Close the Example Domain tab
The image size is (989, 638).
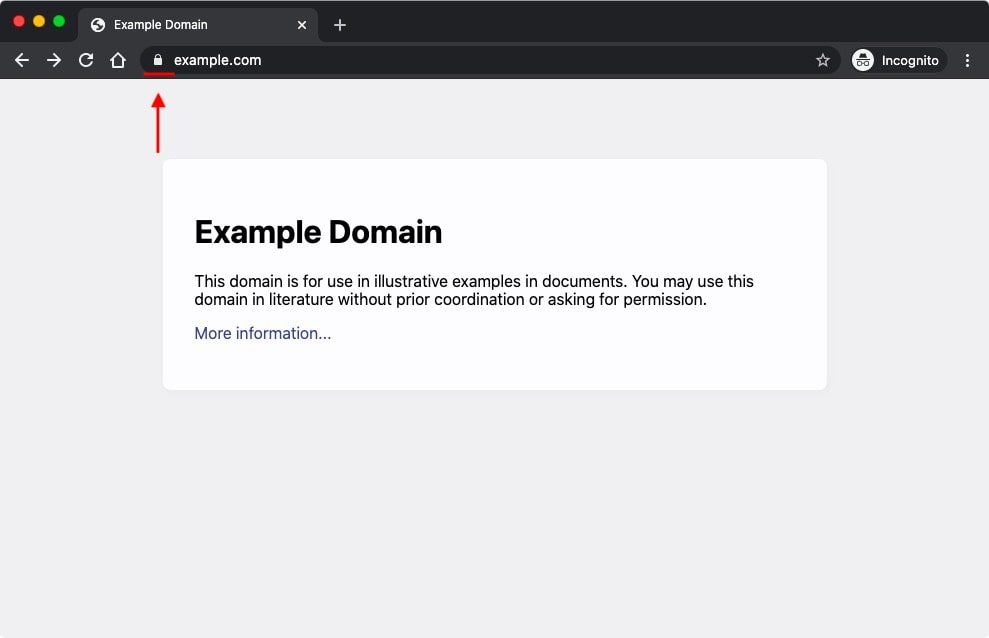click(x=301, y=24)
